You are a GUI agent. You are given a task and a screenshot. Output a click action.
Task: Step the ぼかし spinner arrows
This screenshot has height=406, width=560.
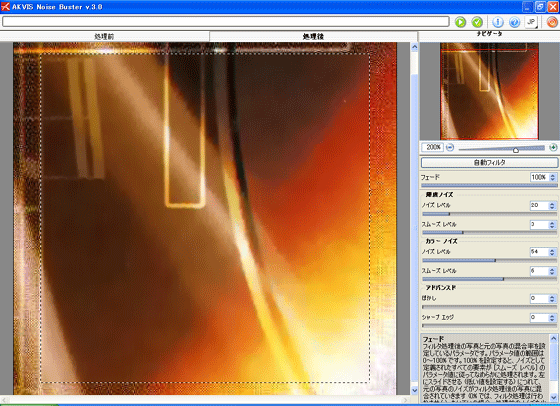(552, 298)
